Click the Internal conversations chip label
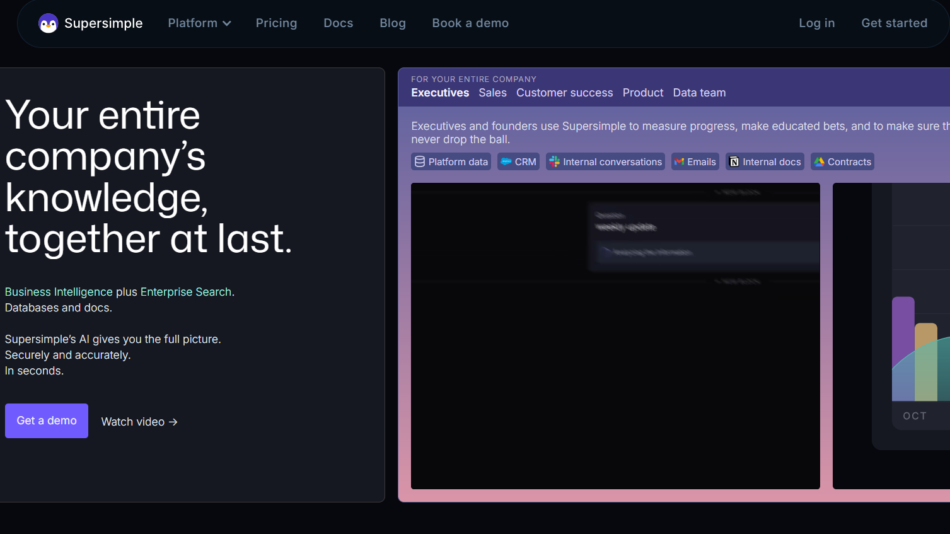950x534 pixels. tap(612, 162)
